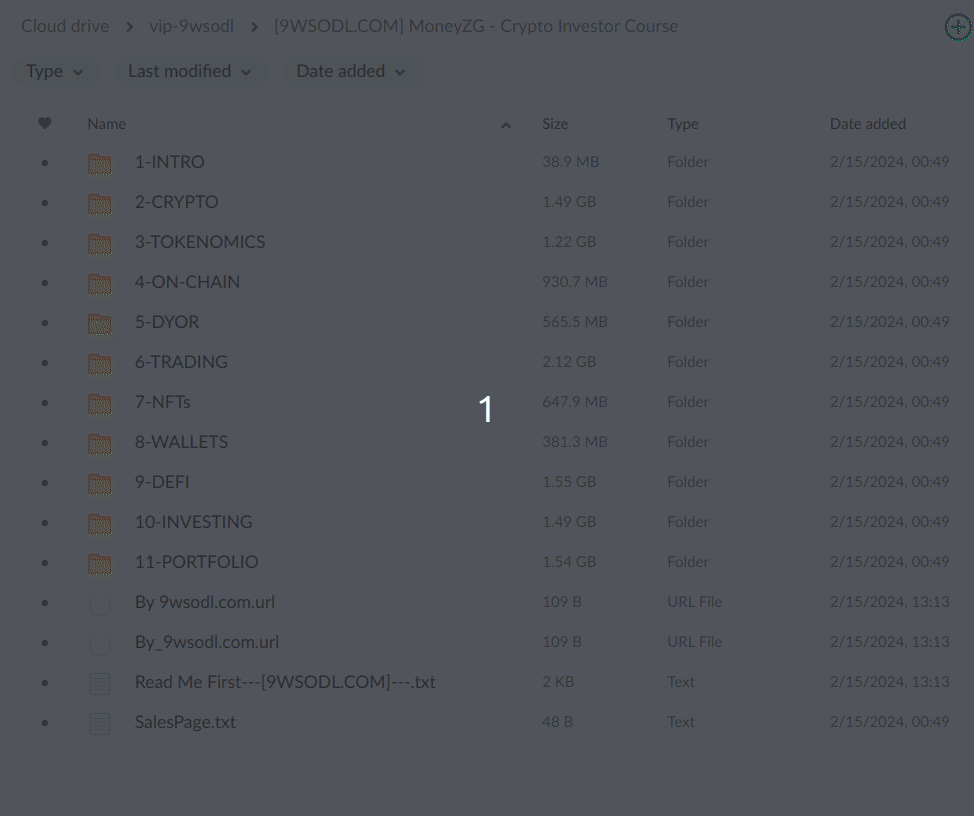Go to Cloud drive in breadcrumb
Image resolution: width=974 pixels, height=816 pixels.
point(65,26)
